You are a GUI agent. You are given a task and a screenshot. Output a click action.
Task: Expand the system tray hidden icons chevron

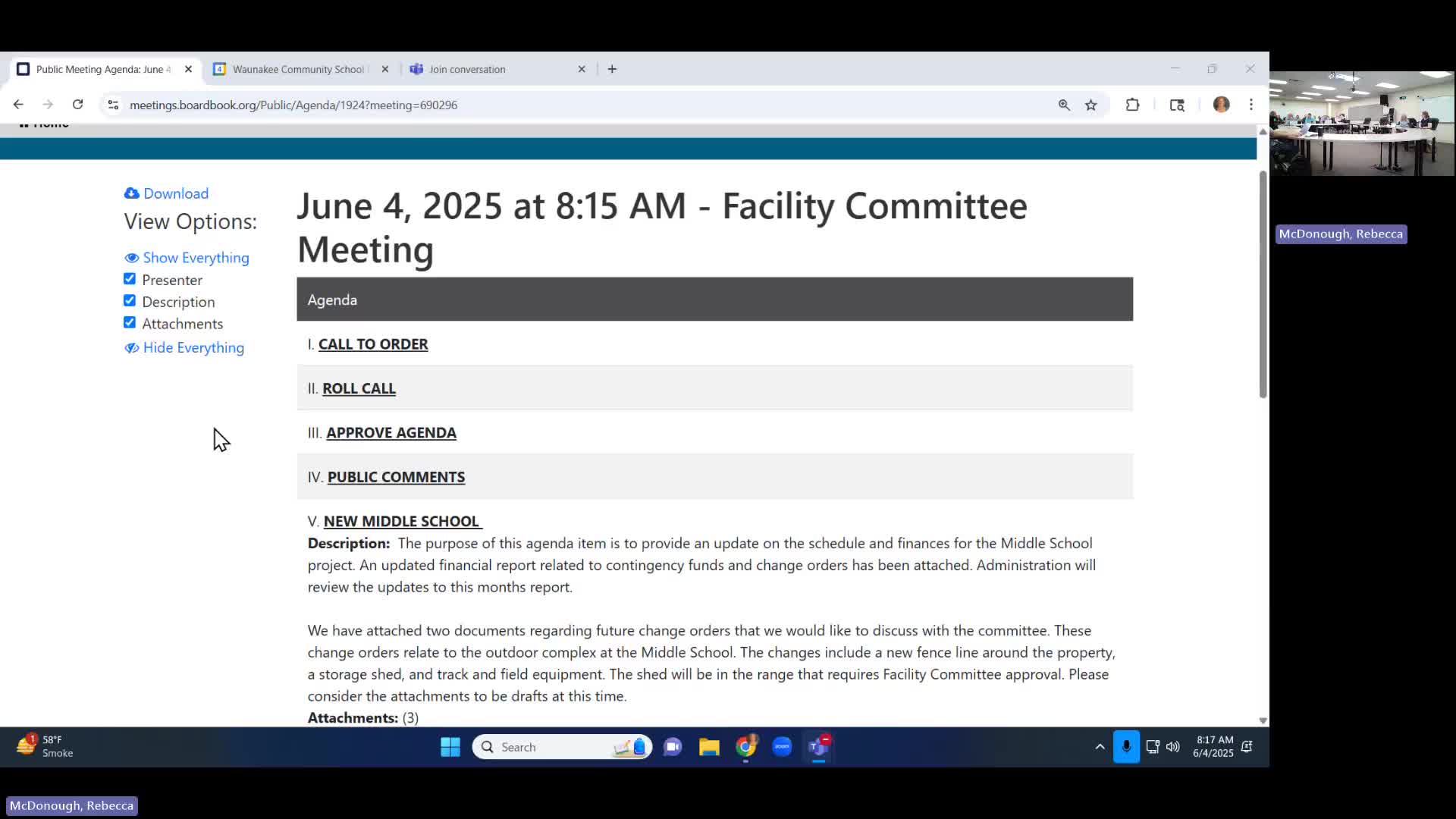point(1100,747)
